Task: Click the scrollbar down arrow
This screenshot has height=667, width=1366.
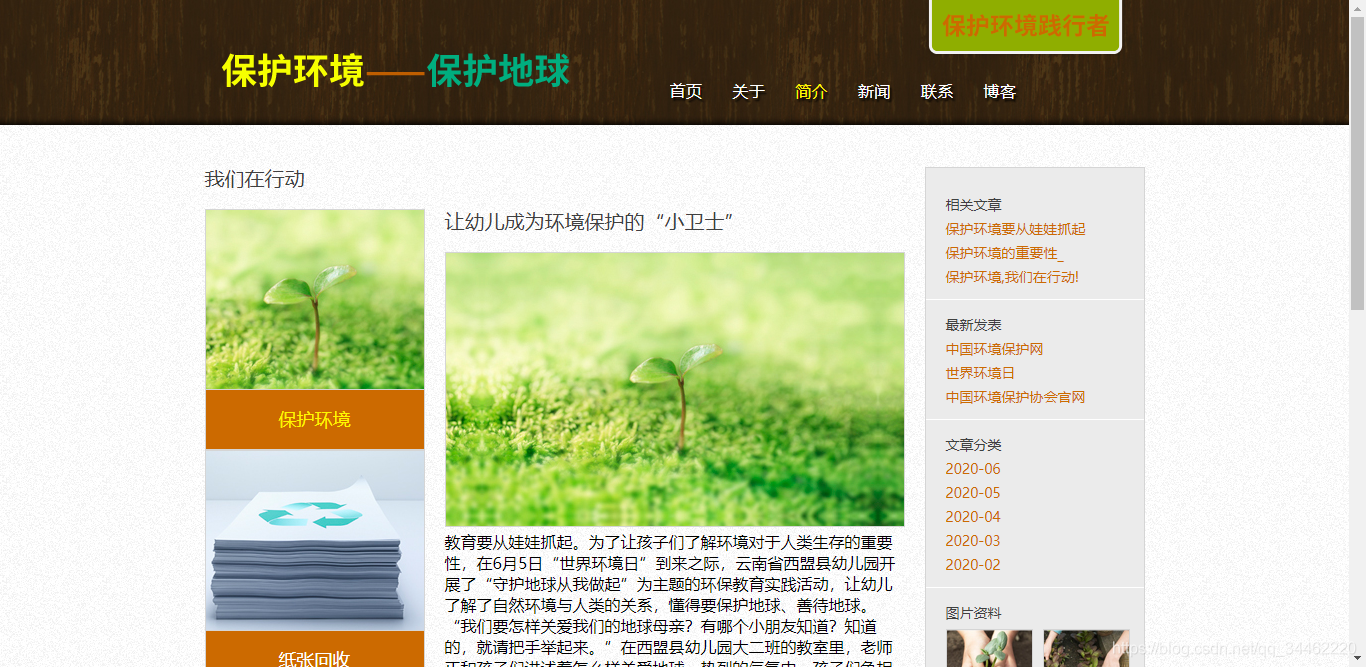Action: click(x=1358, y=659)
